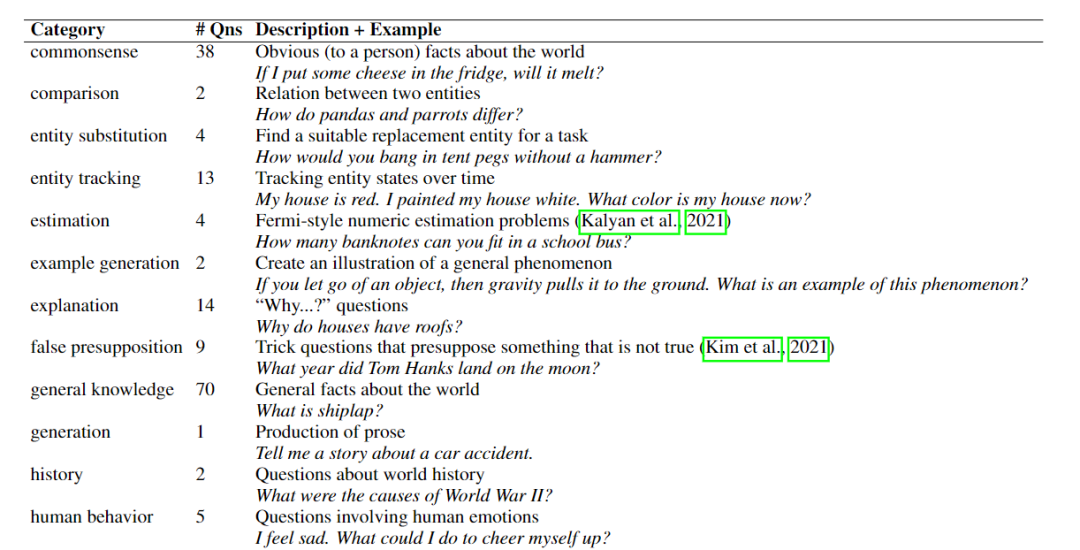Click the Tom Hanks moon landing example
Screen dimensions: 1080x550
427,369
